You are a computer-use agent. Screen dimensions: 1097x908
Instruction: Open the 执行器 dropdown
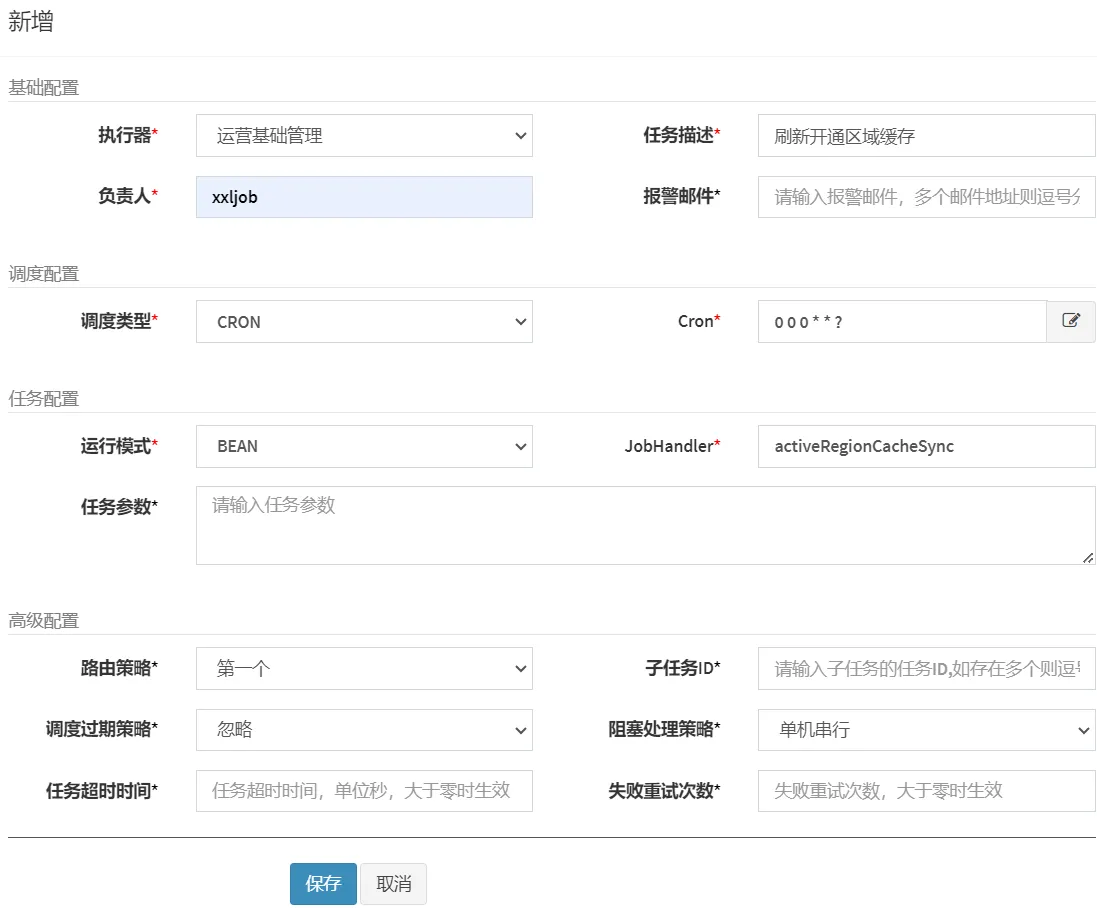click(x=364, y=136)
